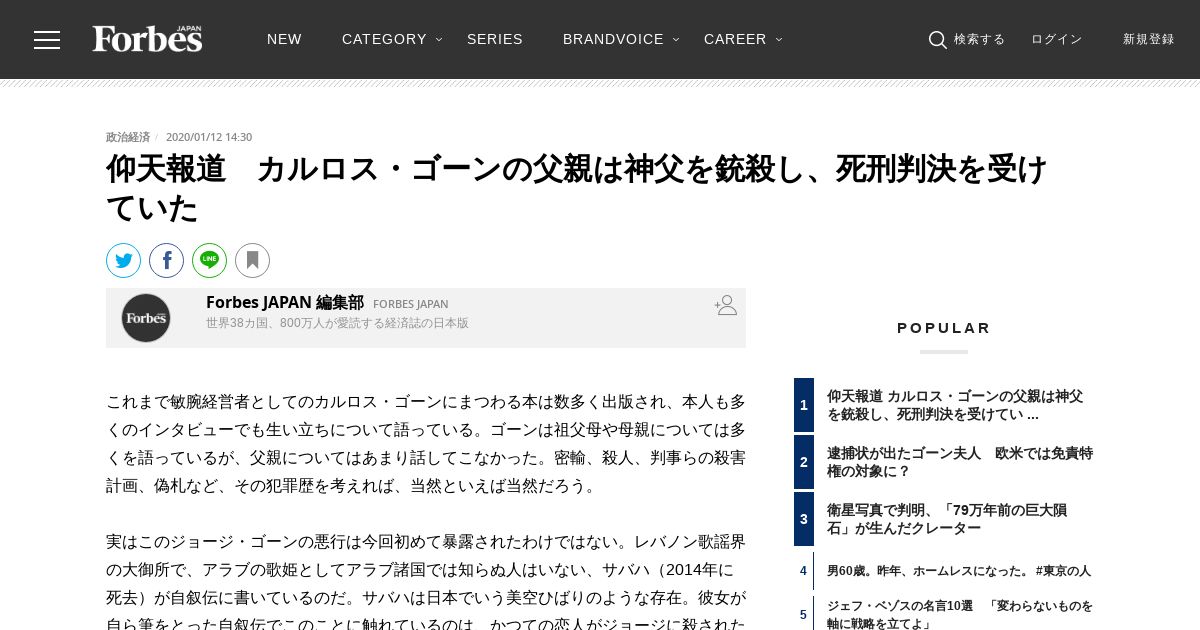Open the Forbes JAPAN 編集部 author link

click(x=285, y=302)
